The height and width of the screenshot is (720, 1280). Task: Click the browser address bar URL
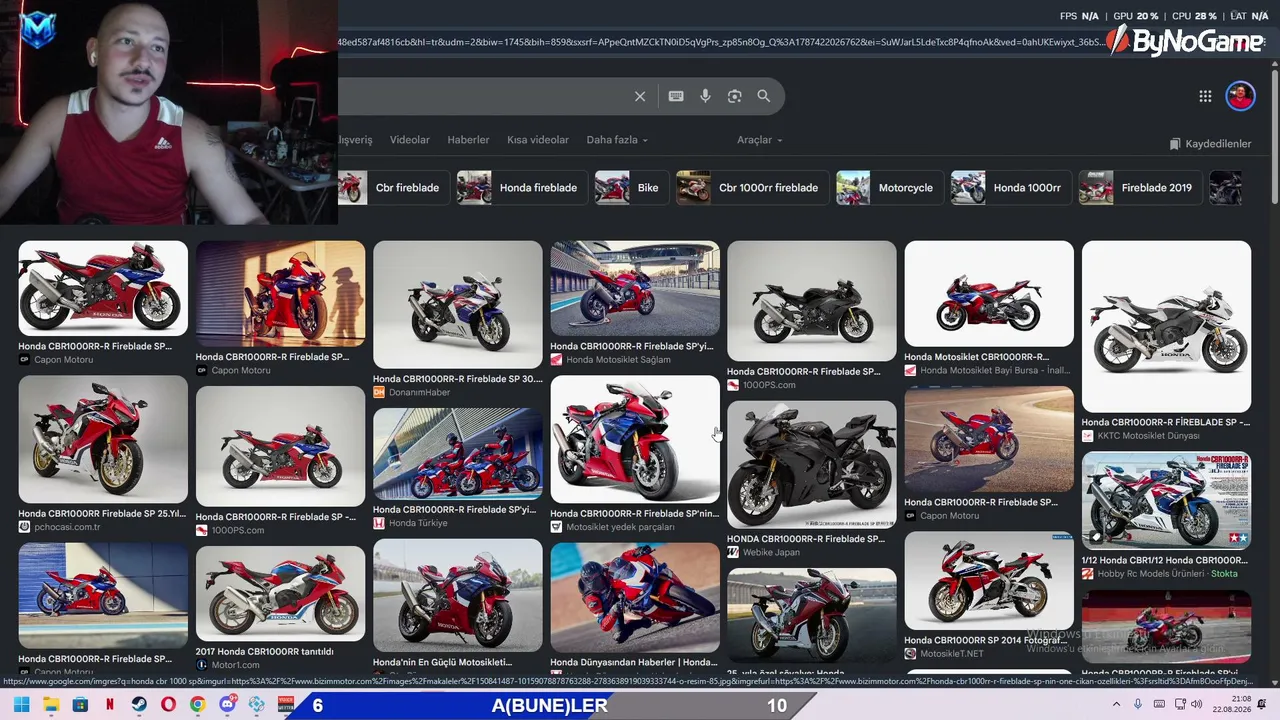click(720, 42)
